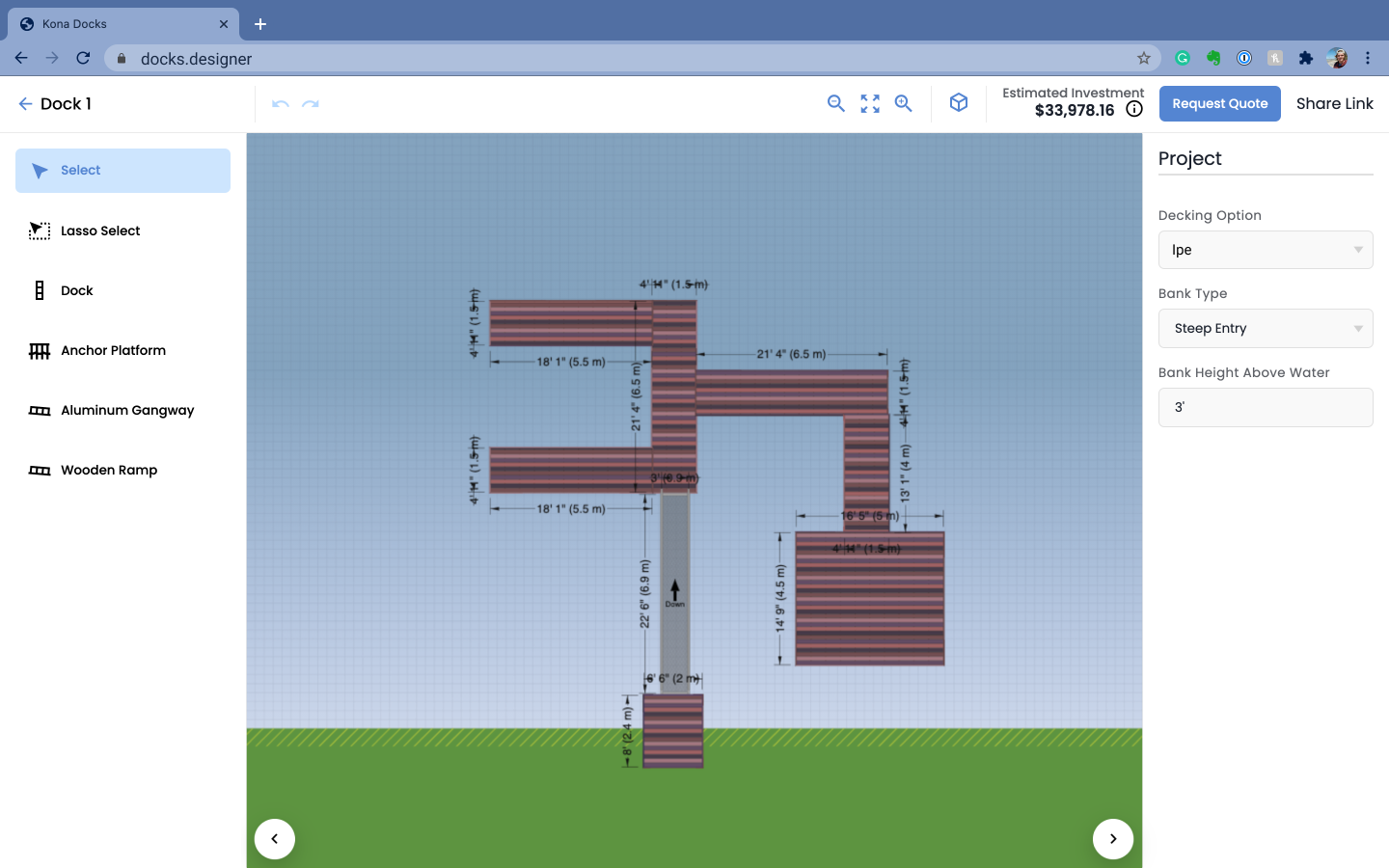The height and width of the screenshot is (868, 1389).
Task: Open the Decking Option dropdown
Action: coord(1266,250)
